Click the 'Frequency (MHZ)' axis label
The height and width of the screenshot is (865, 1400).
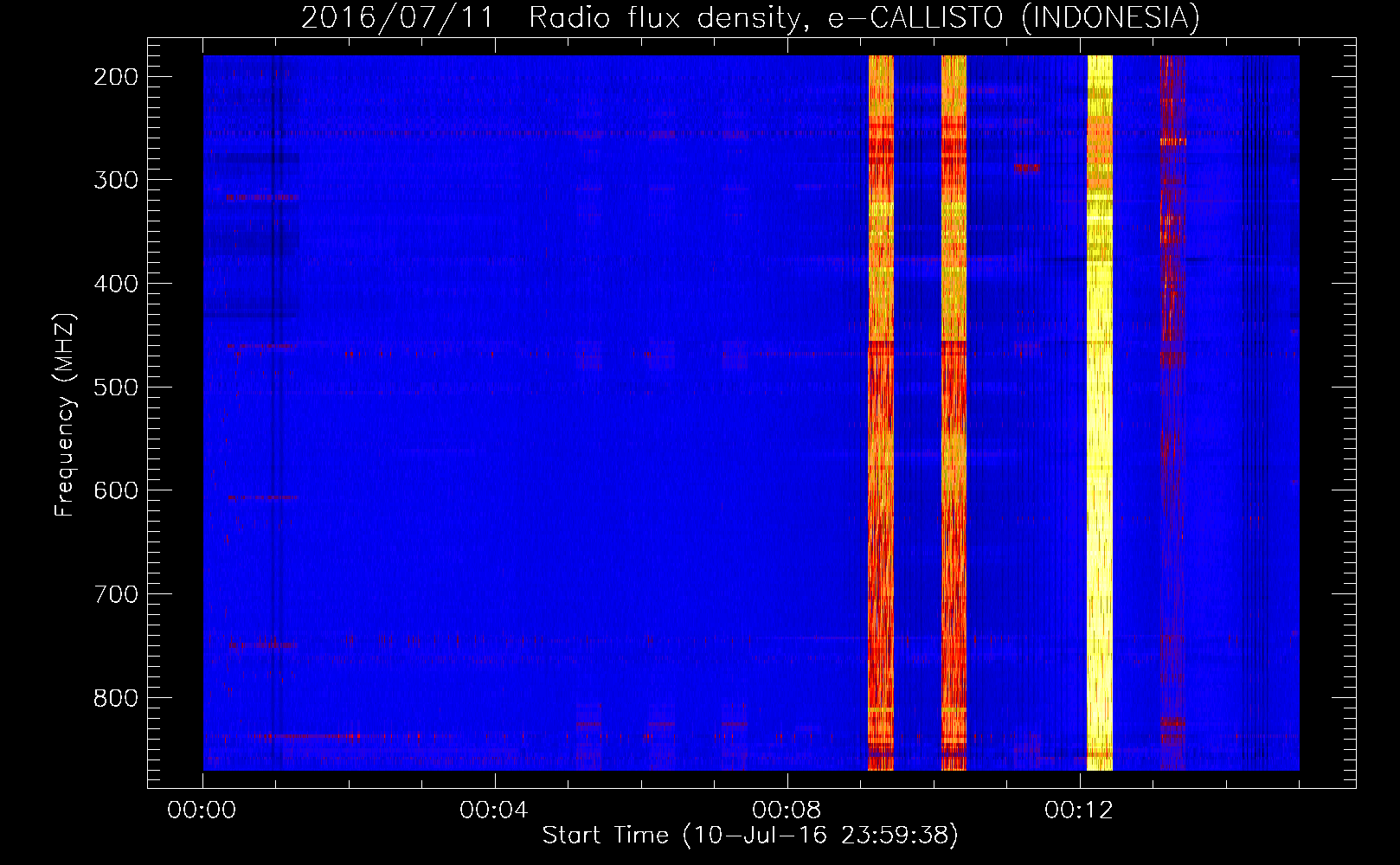click(x=65, y=415)
